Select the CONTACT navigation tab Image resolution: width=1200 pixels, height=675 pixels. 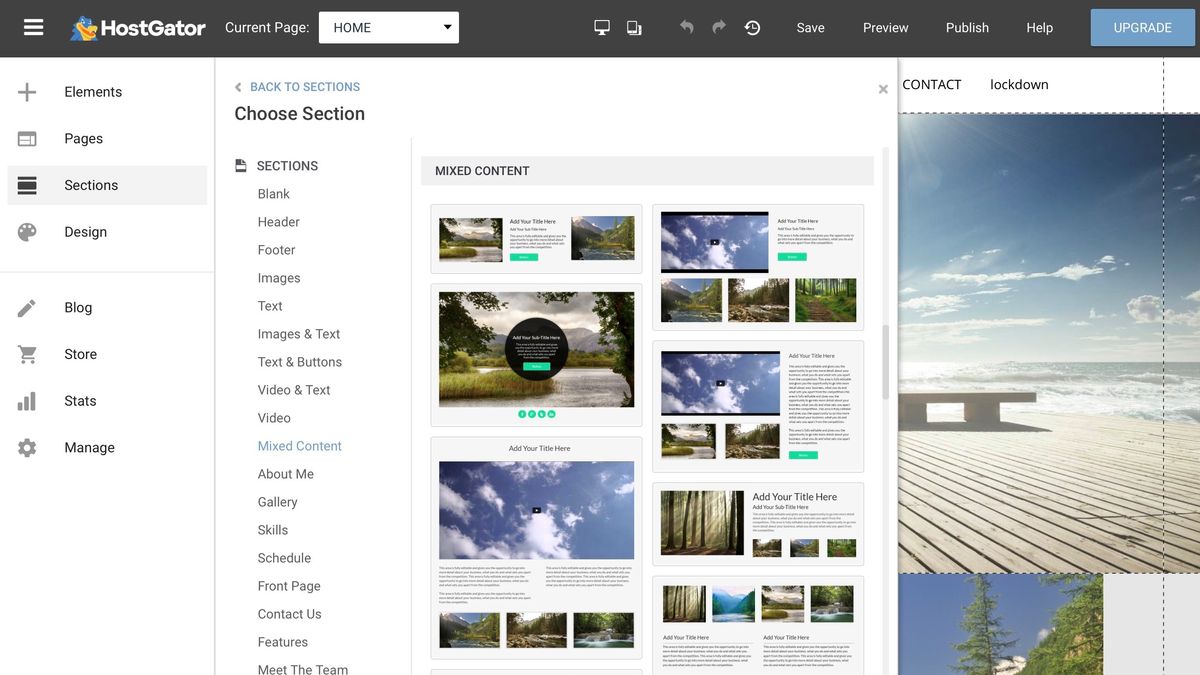(931, 84)
